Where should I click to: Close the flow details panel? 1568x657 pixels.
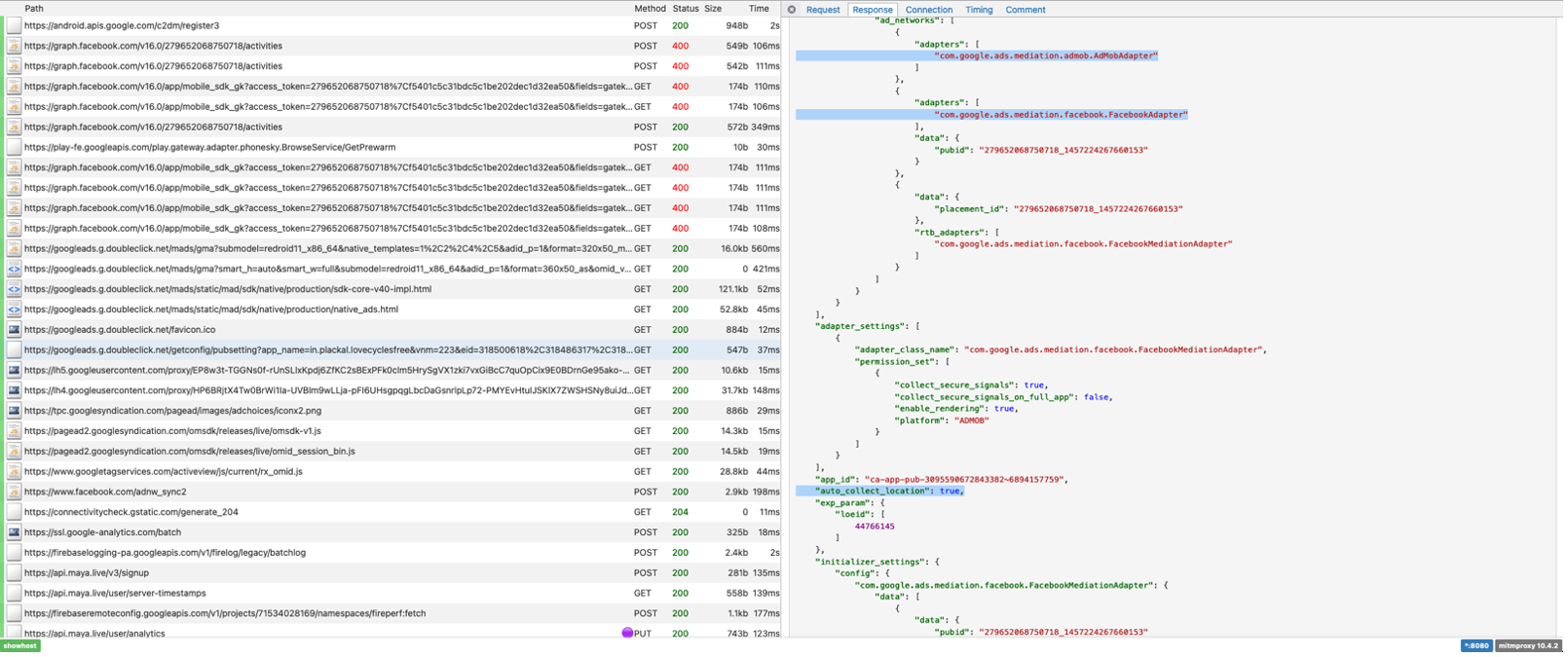(792, 10)
